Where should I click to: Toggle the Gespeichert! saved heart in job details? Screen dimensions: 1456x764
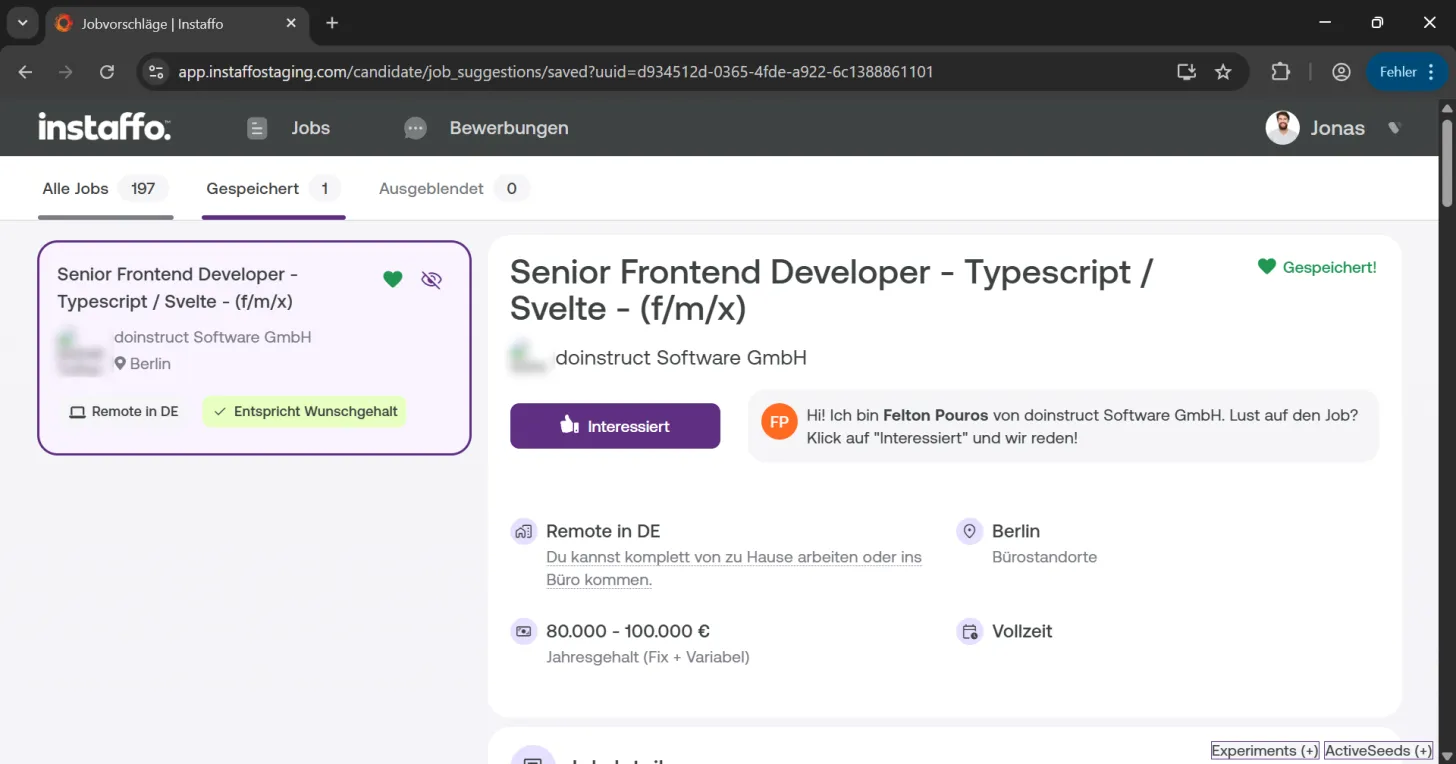coord(1317,267)
